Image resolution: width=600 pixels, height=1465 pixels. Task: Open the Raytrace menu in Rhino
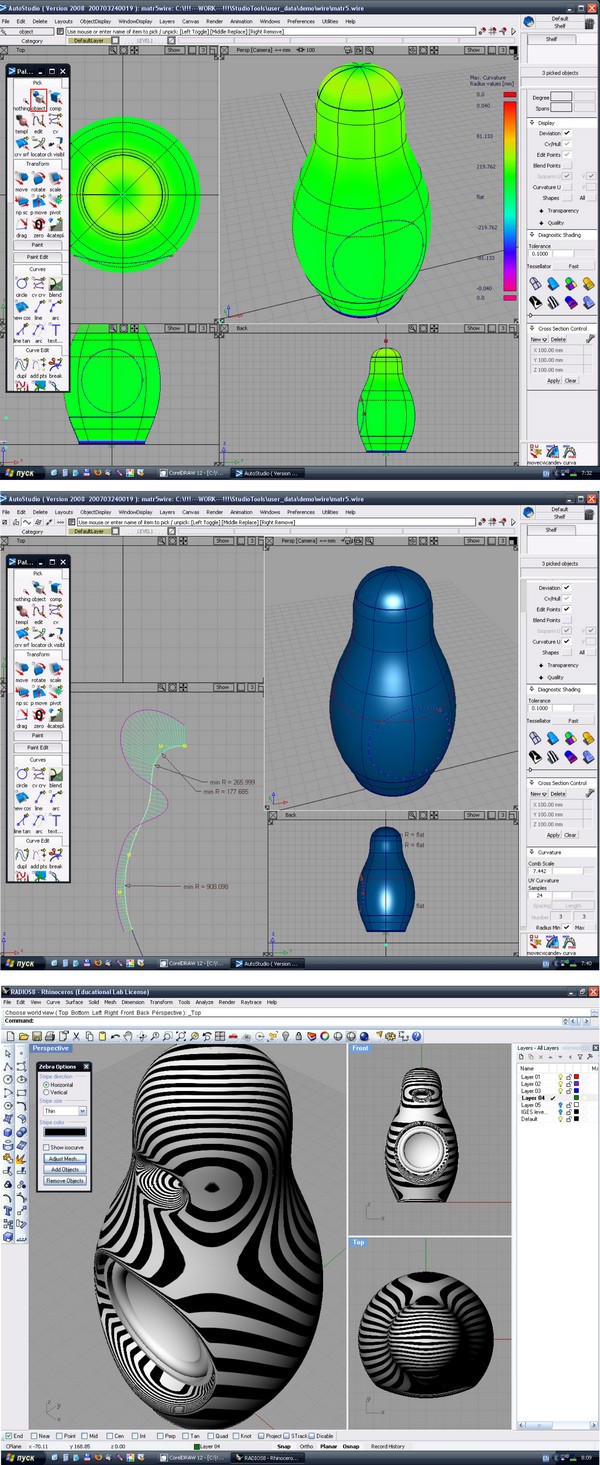251,1002
